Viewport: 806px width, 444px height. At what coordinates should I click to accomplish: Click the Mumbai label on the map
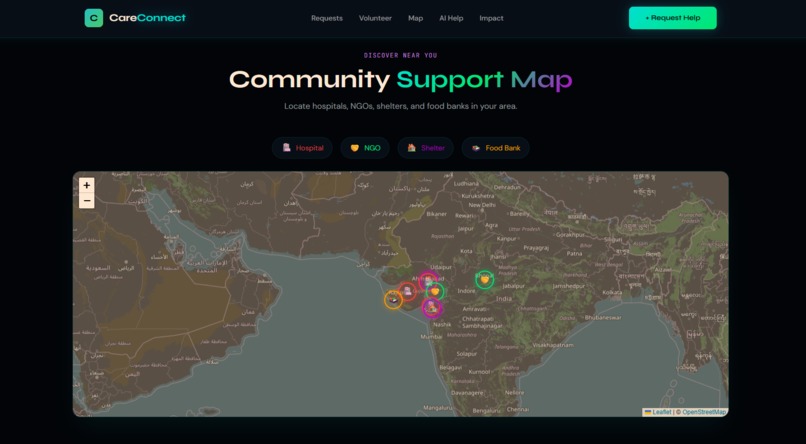tap(431, 337)
